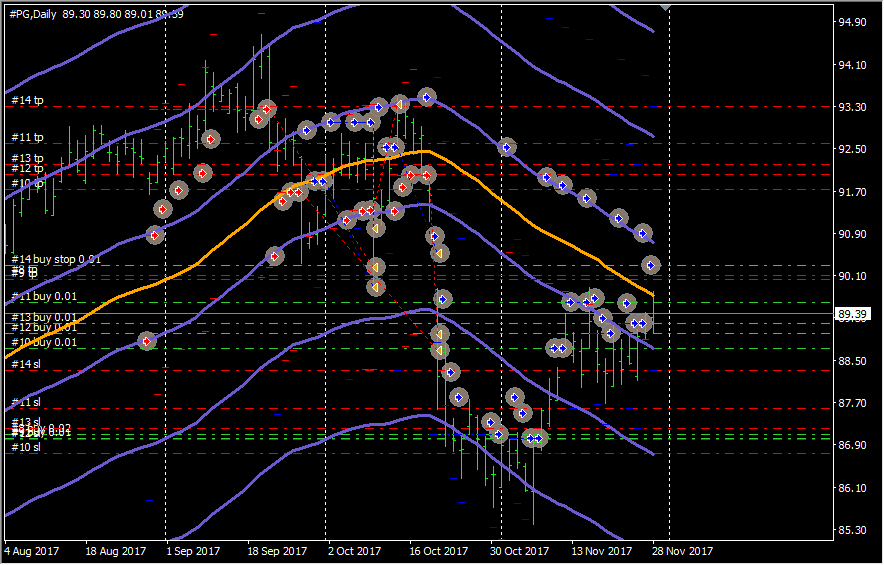Click the #14 sl stop loss label
The width and height of the screenshot is (884, 565).
click(25, 364)
